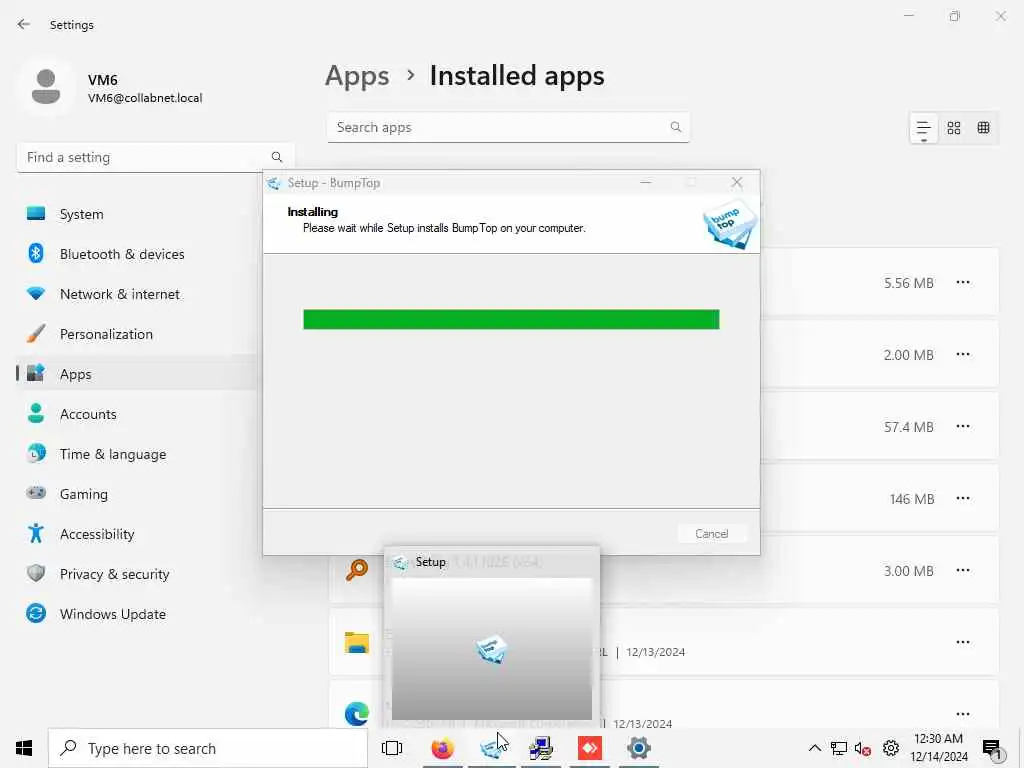The height and width of the screenshot is (768, 1024).
Task: Open more options for the 146 MB app
Action: pyautogui.click(x=963, y=498)
